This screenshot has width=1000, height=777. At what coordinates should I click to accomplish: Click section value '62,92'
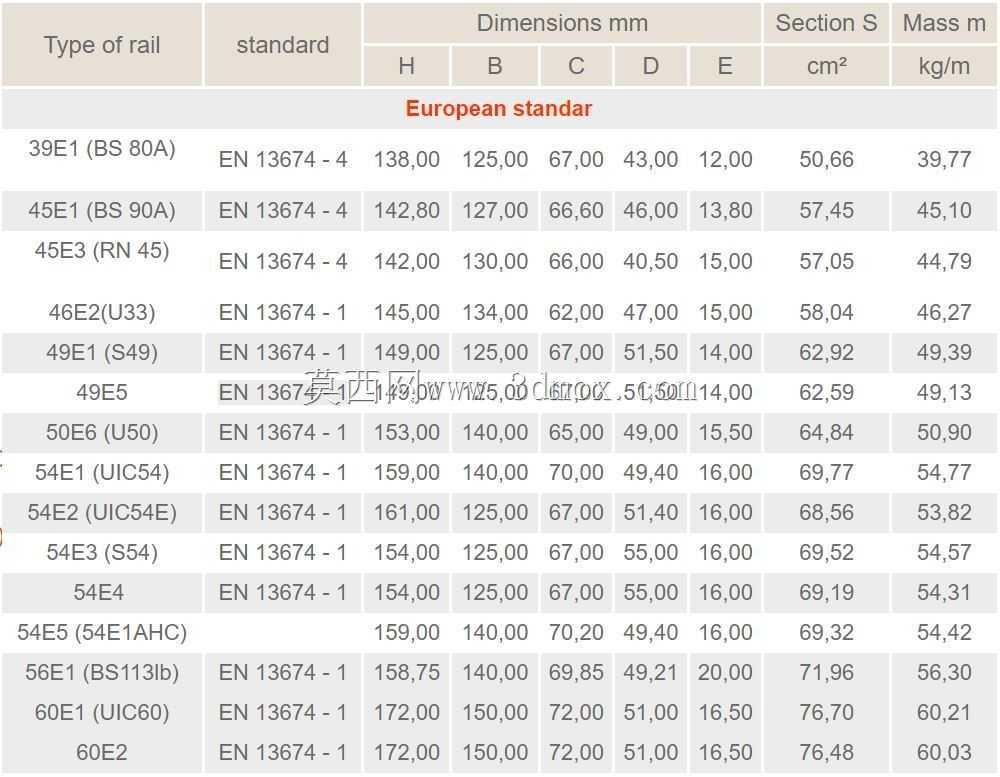pos(827,352)
